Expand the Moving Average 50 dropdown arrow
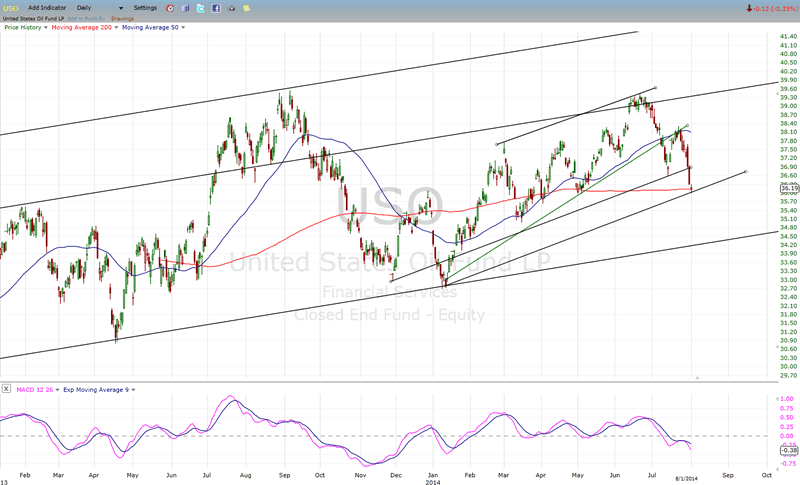The height and width of the screenshot is (485, 800). click(x=183, y=28)
